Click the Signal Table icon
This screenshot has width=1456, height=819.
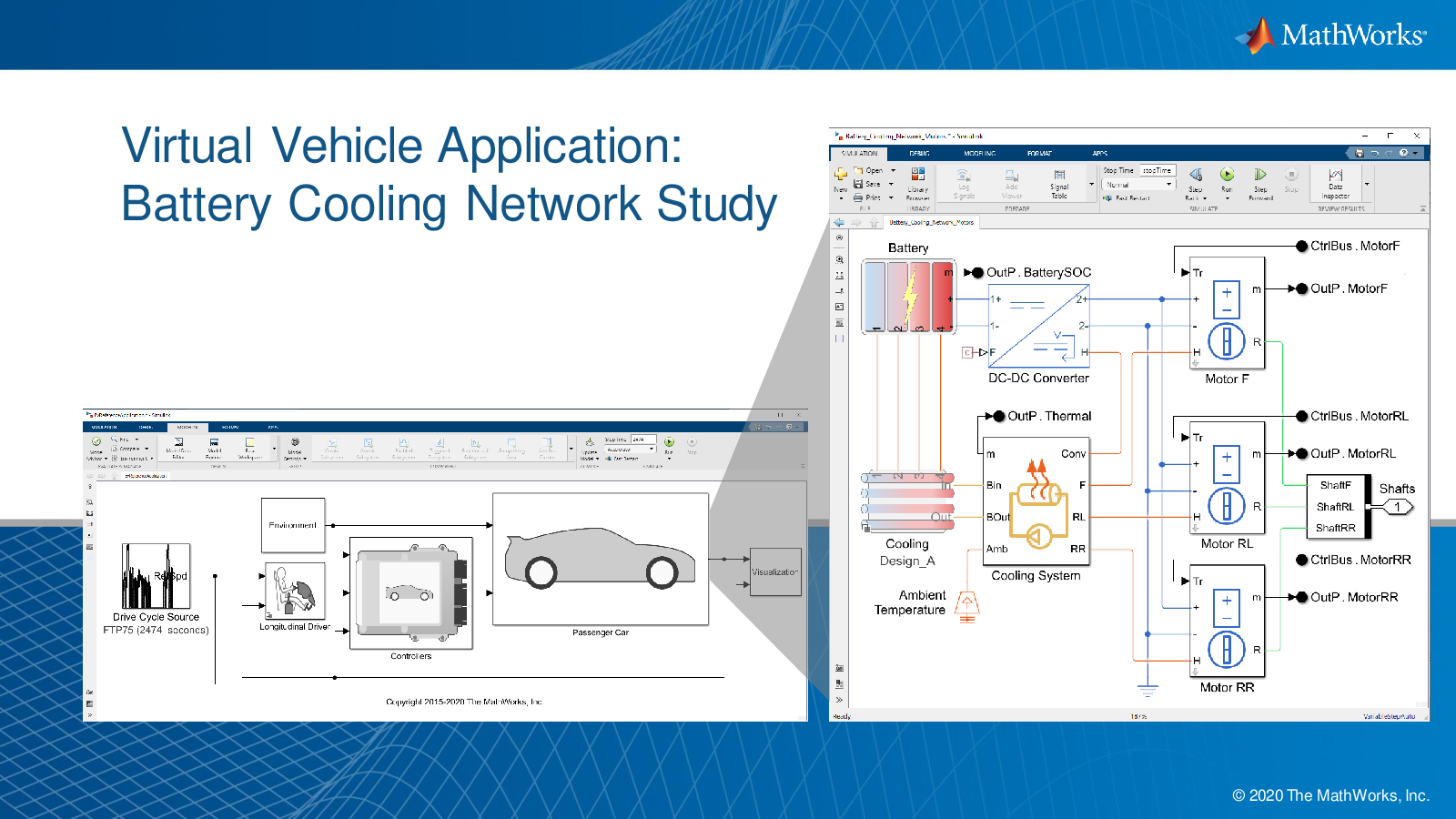click(1059, 183)
